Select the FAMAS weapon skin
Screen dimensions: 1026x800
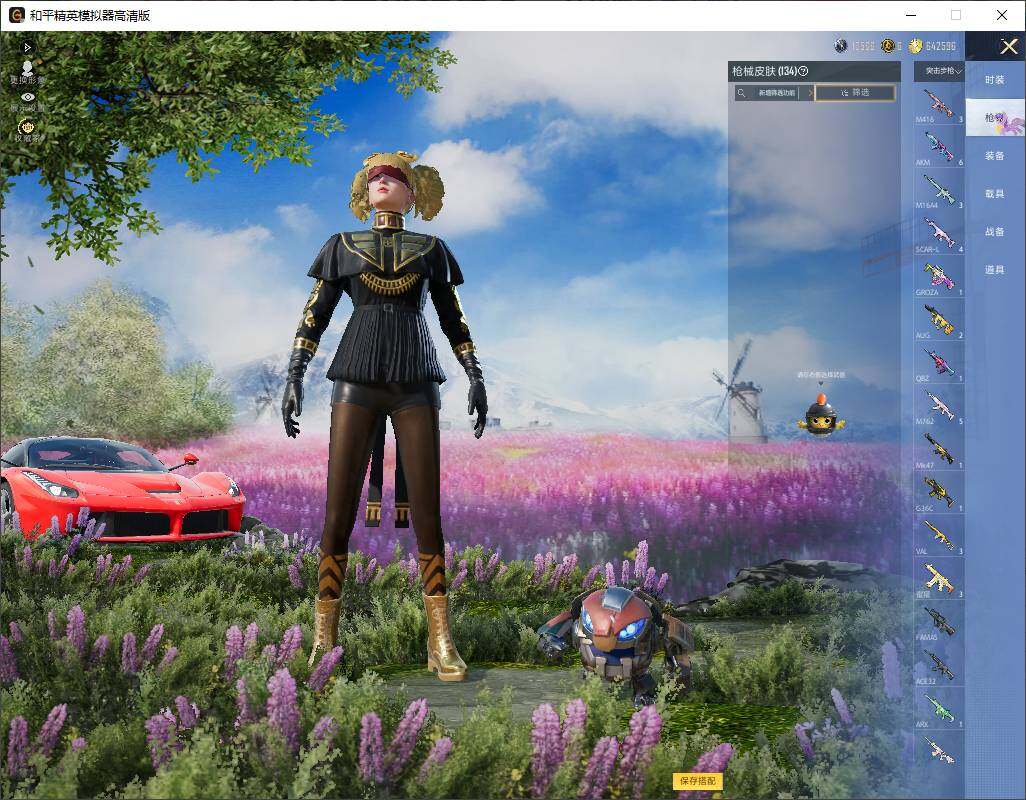(x=939, y=623)
